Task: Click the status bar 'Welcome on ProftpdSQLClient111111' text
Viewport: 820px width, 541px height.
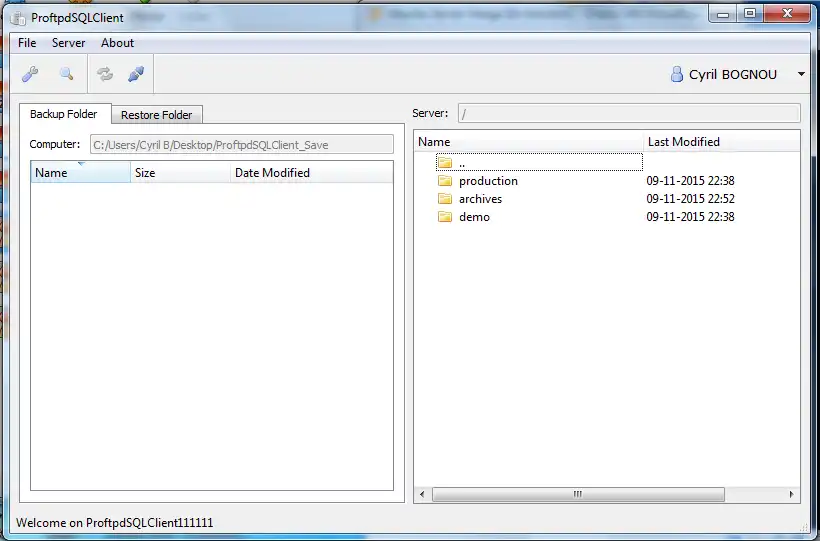Action: pos(115,523)
